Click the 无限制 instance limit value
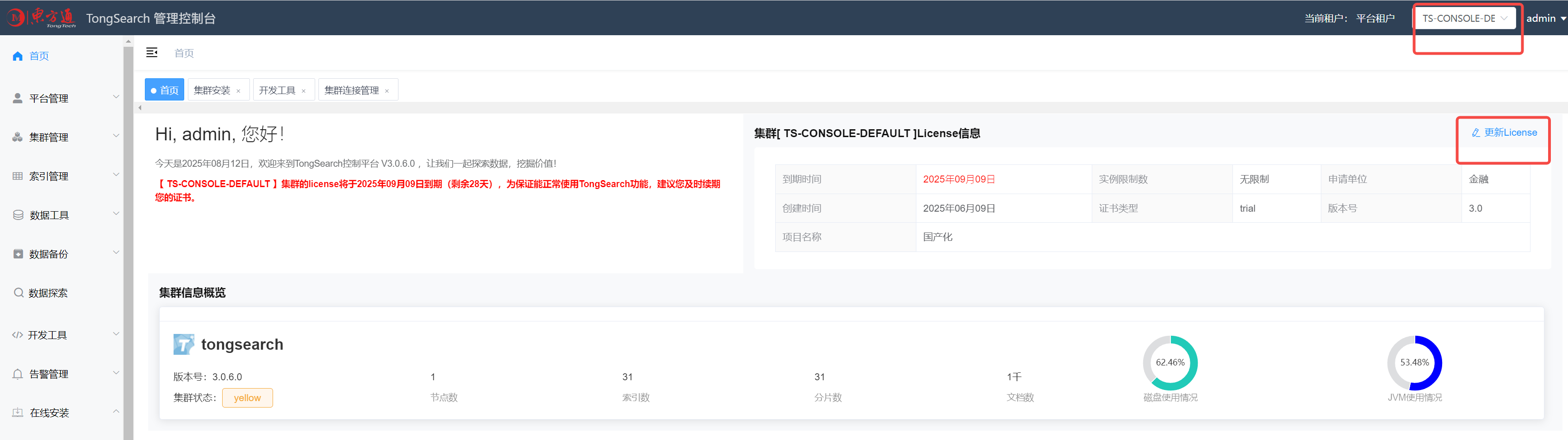The width and height of the screenshot is (1568, 440). coord(1255,179)
